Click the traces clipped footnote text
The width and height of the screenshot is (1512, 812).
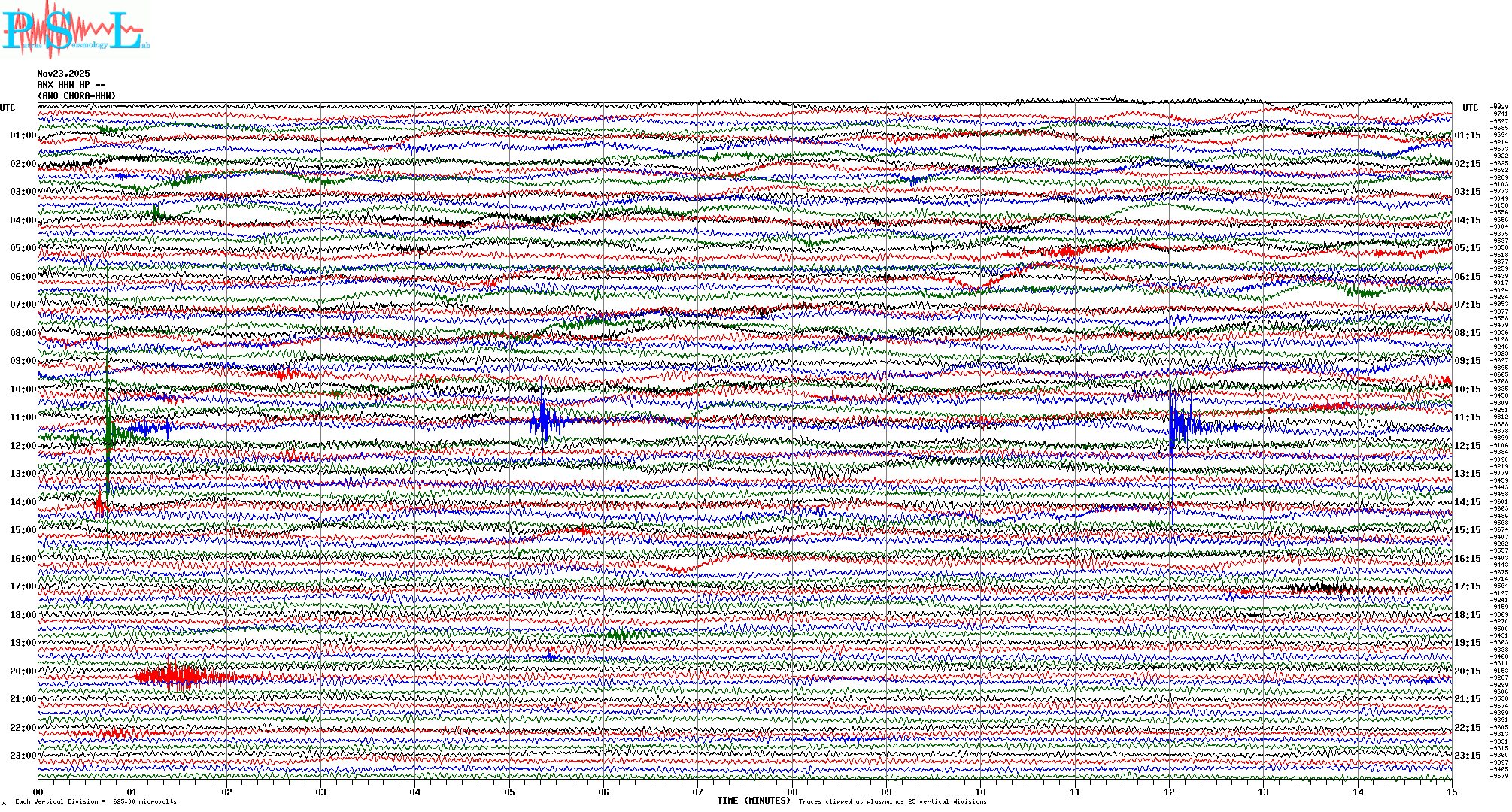tap(892, 802)
